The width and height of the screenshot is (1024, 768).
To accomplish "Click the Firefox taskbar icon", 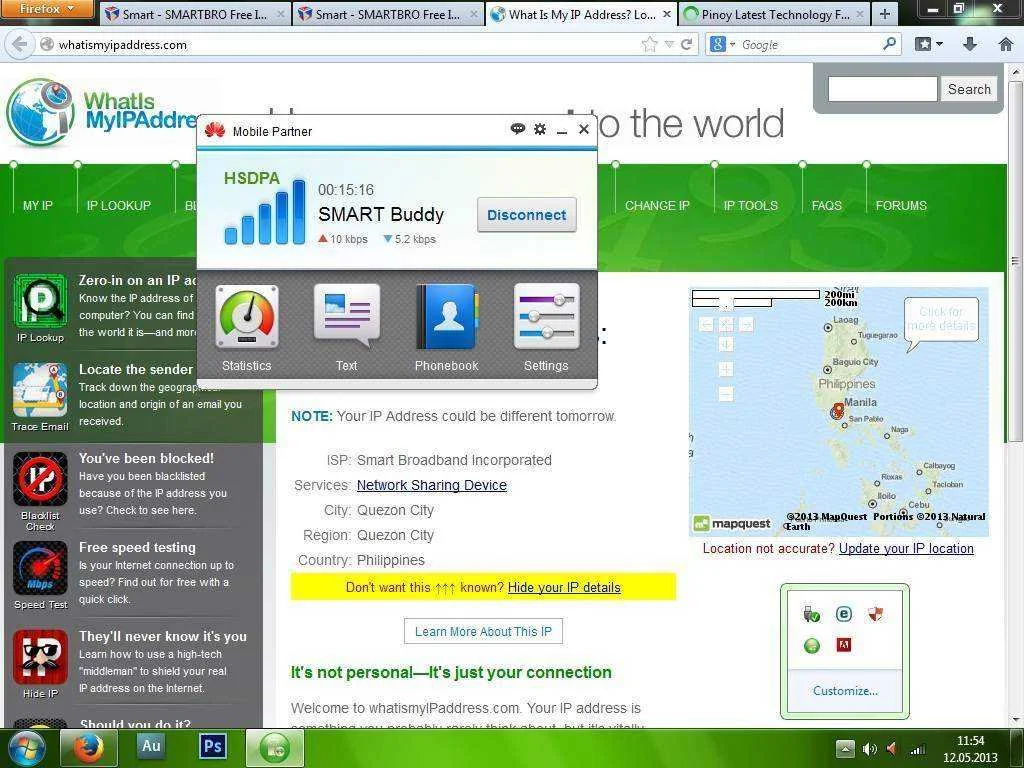I will pos(89,748).
